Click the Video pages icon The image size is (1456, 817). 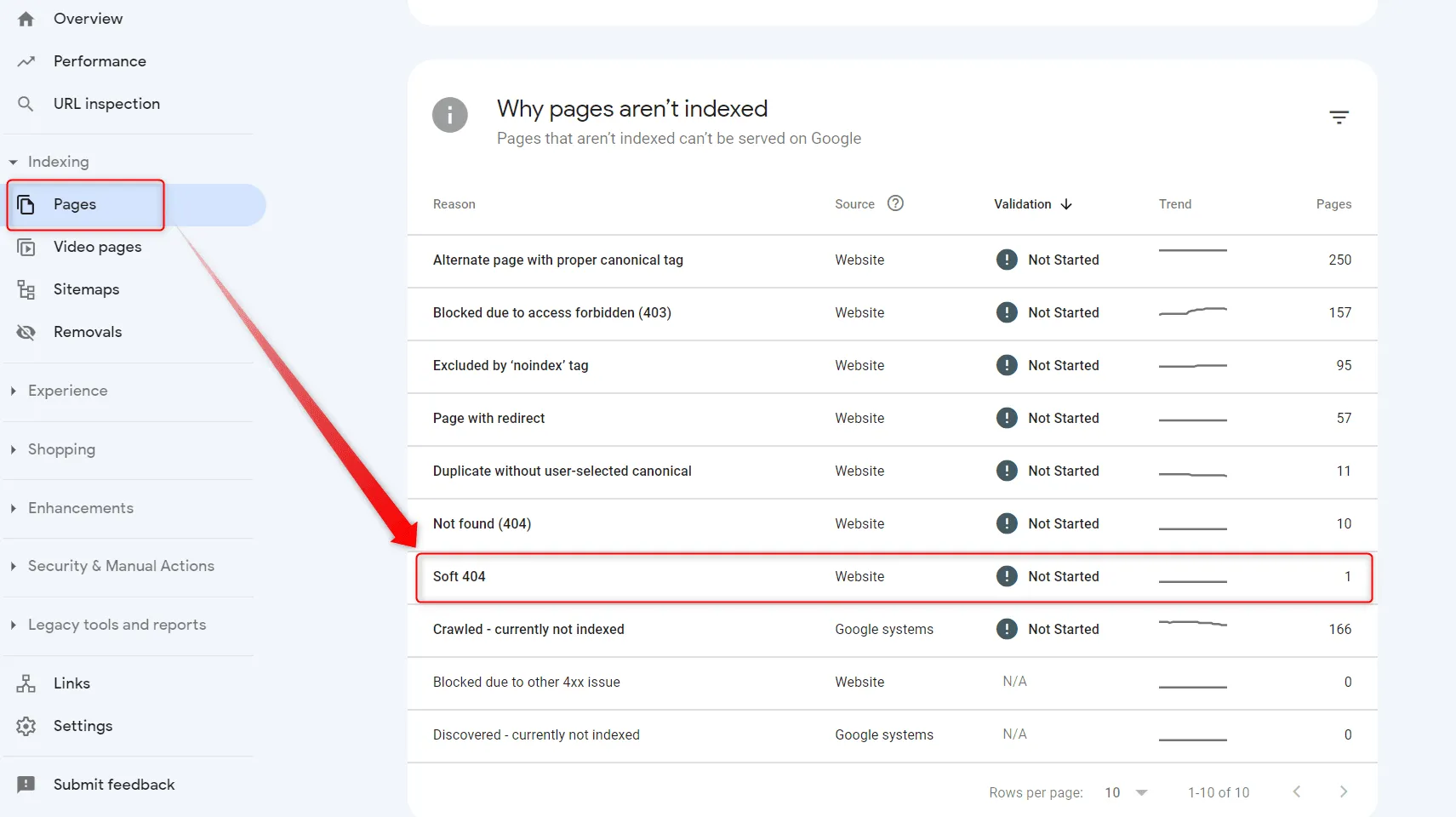pyautogui.click(x=26, y=247)
